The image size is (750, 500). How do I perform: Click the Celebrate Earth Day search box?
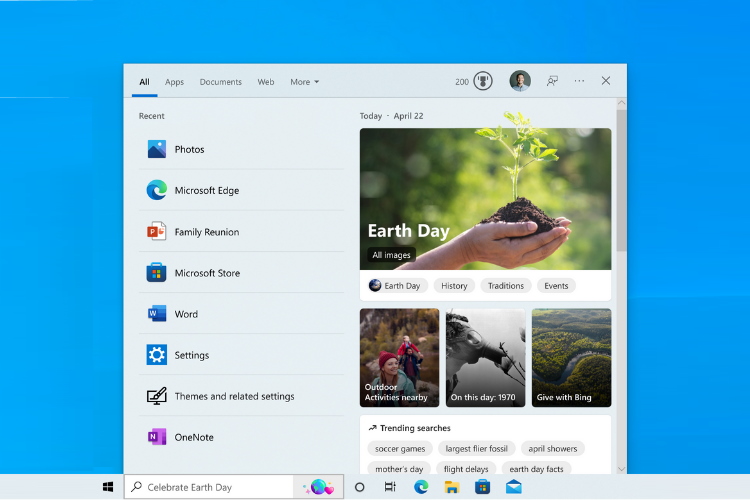[210, 487]
